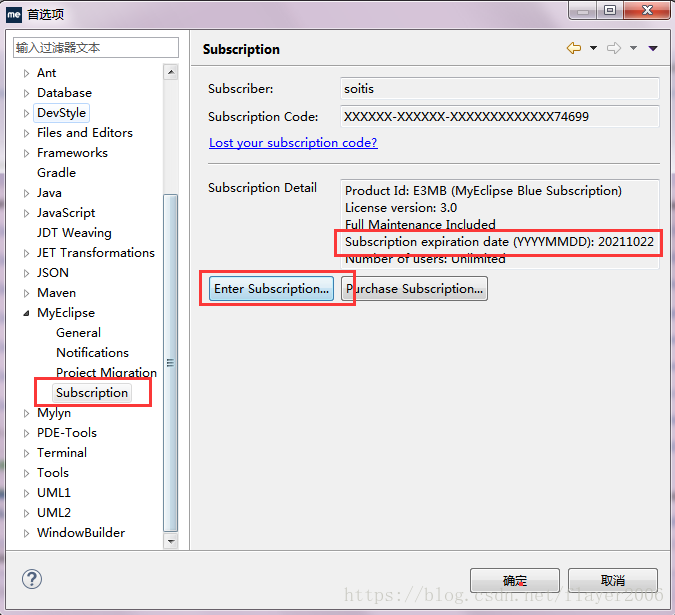Select the Maven tree item label
Viewport: 675px width, 615px height.
click(x=56, y=293)
